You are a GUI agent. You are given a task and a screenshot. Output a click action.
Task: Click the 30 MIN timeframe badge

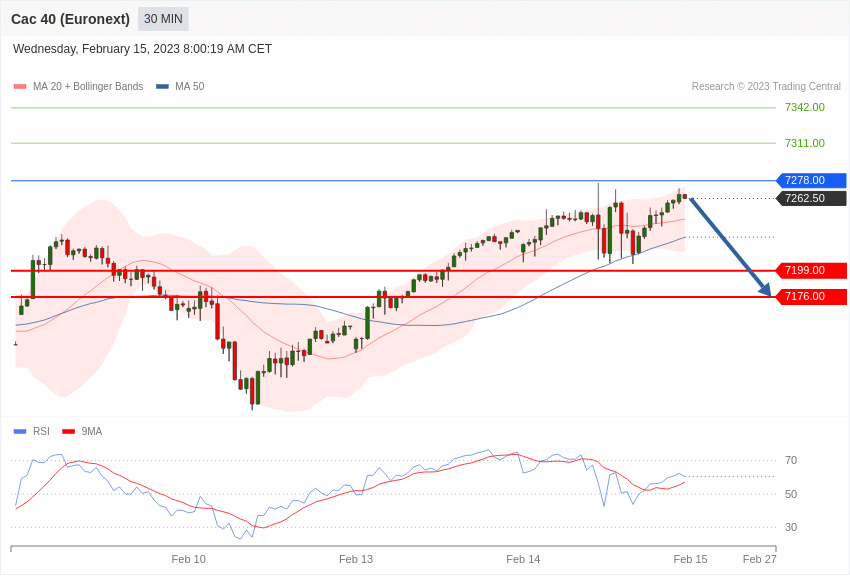[x=163, y=19]
